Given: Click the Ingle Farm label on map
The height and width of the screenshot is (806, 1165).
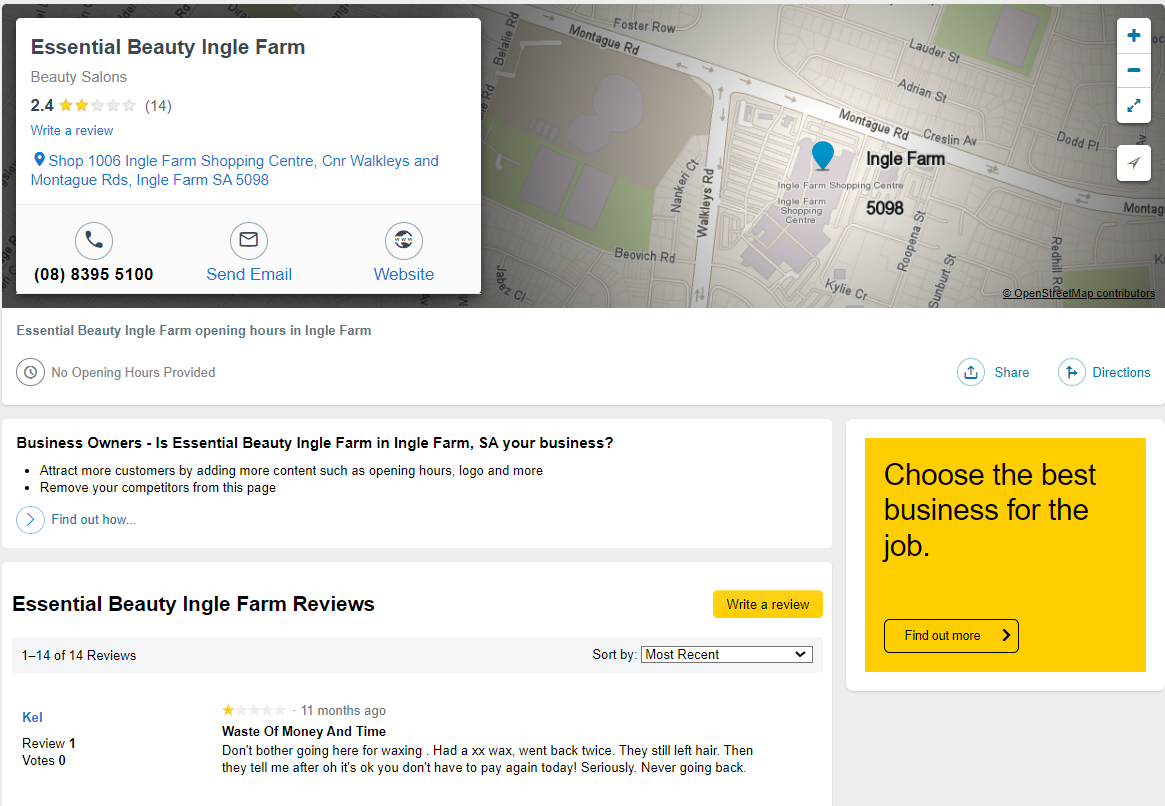Looking at the screenshot, I should (x=906, y=159).
